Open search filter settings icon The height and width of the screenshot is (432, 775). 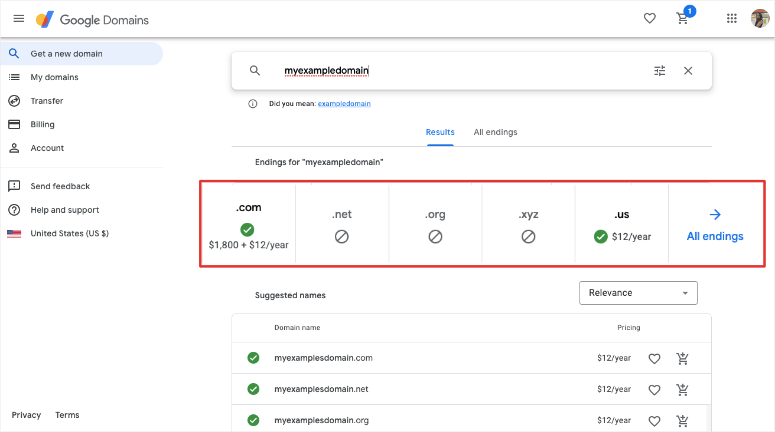pyautogui.click(x=659, y=71)
